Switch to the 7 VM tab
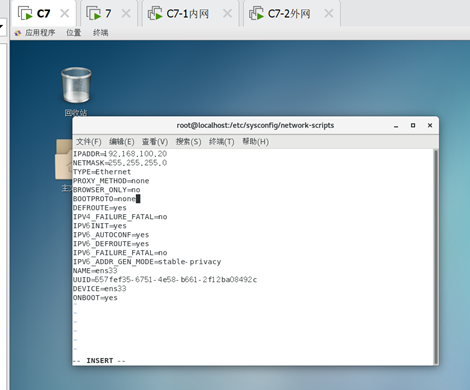The image size is (470, 390). point(108,13)
